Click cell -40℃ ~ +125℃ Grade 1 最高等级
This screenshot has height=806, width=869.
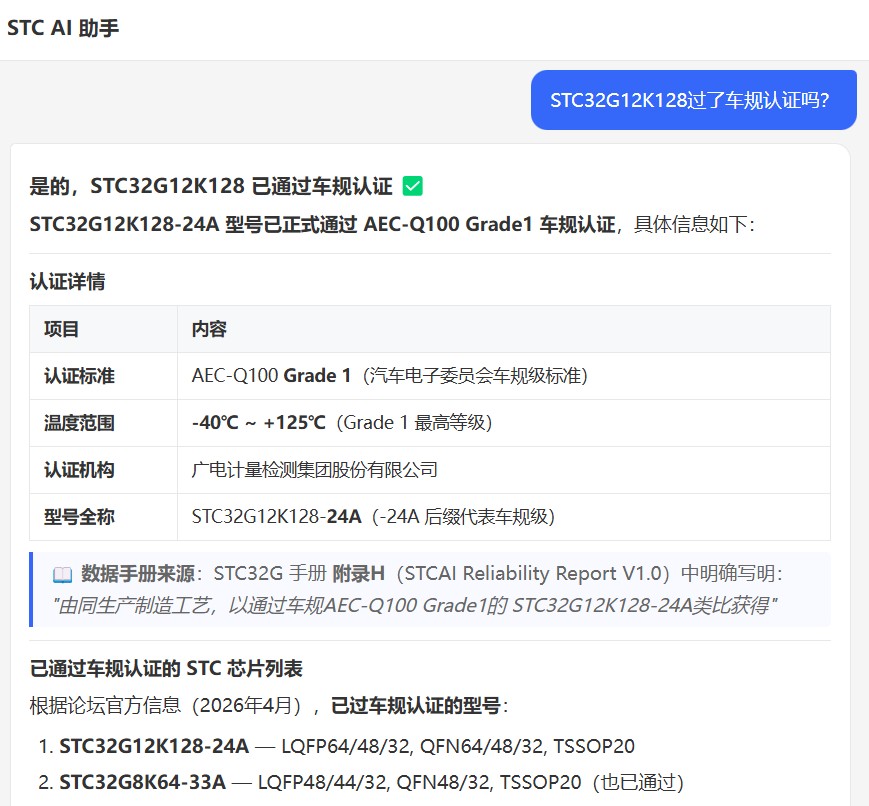click(504, 423)
